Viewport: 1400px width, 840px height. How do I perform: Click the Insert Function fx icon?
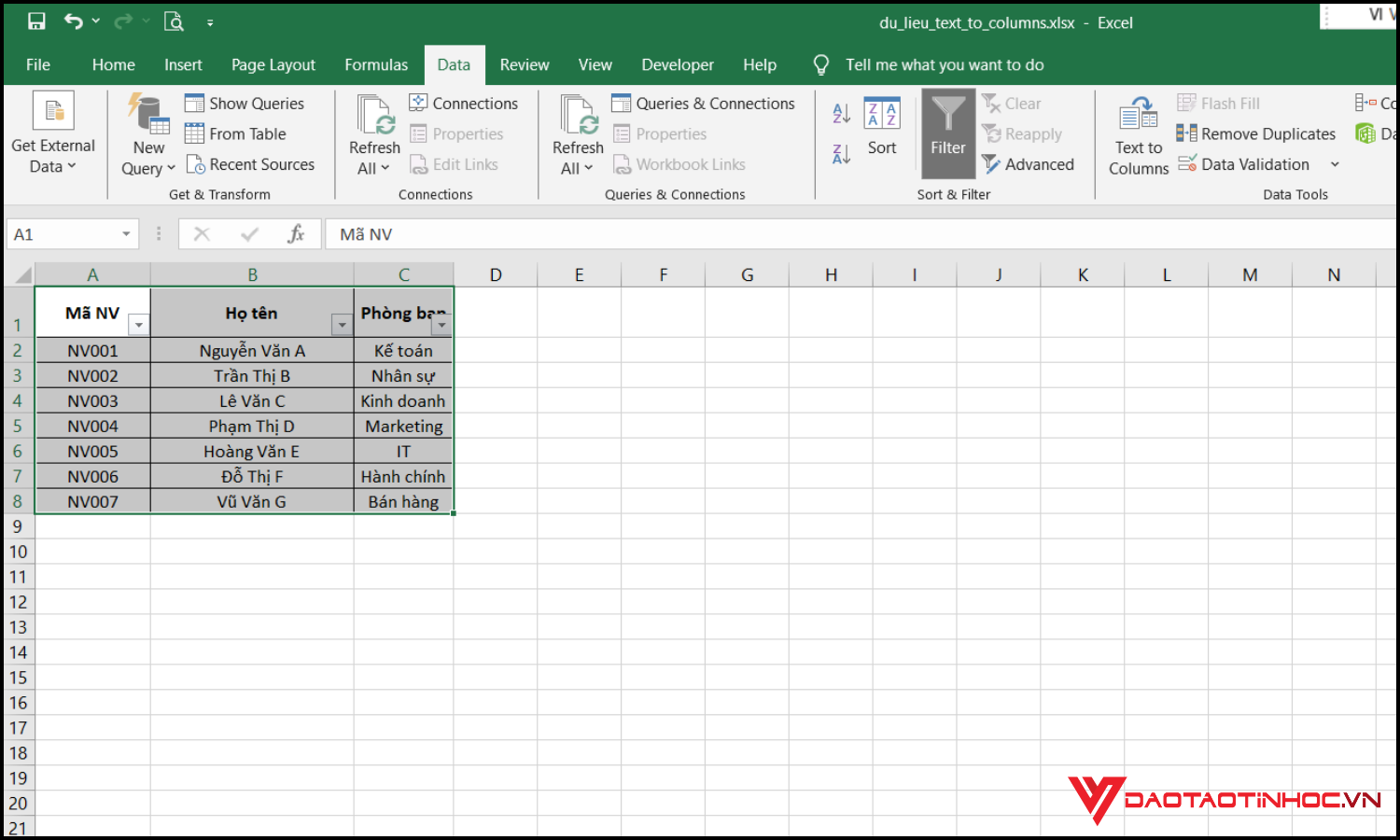pos(296,234)
